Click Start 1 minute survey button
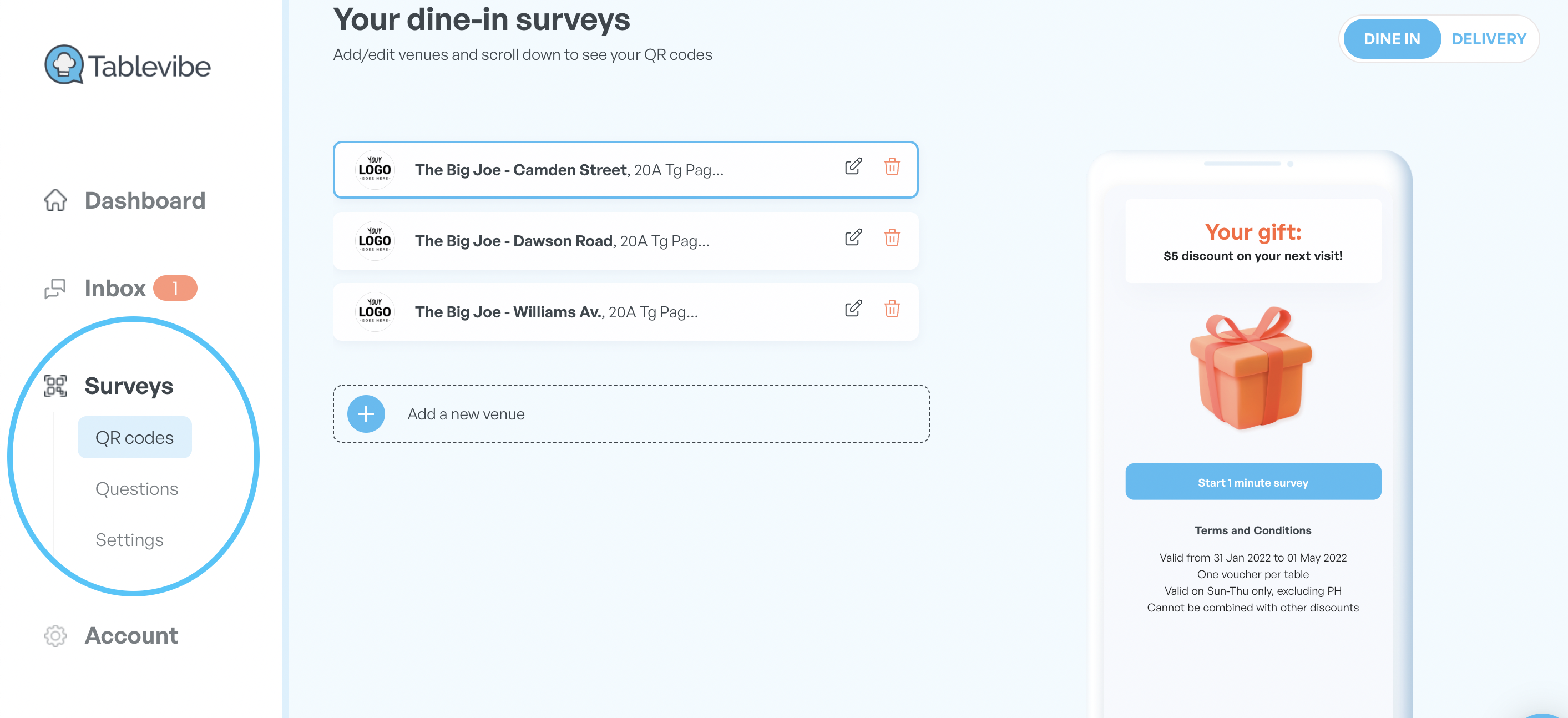1568x718 pixels. [x=1253, y=482]
